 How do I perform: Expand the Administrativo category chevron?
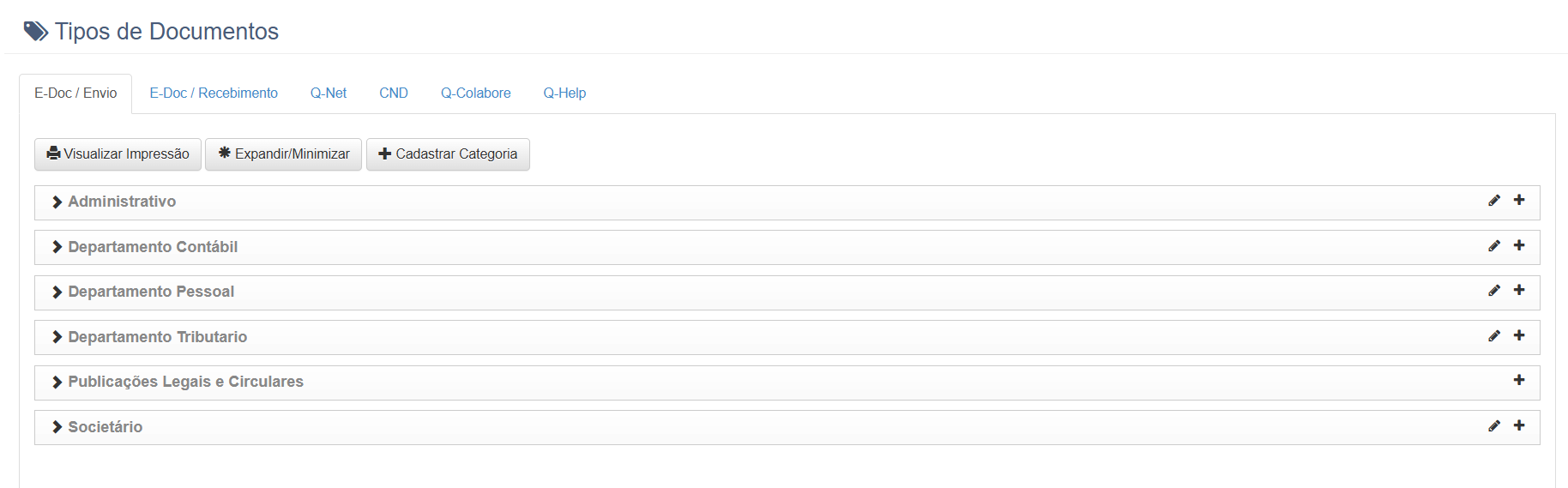coord(57,202)
